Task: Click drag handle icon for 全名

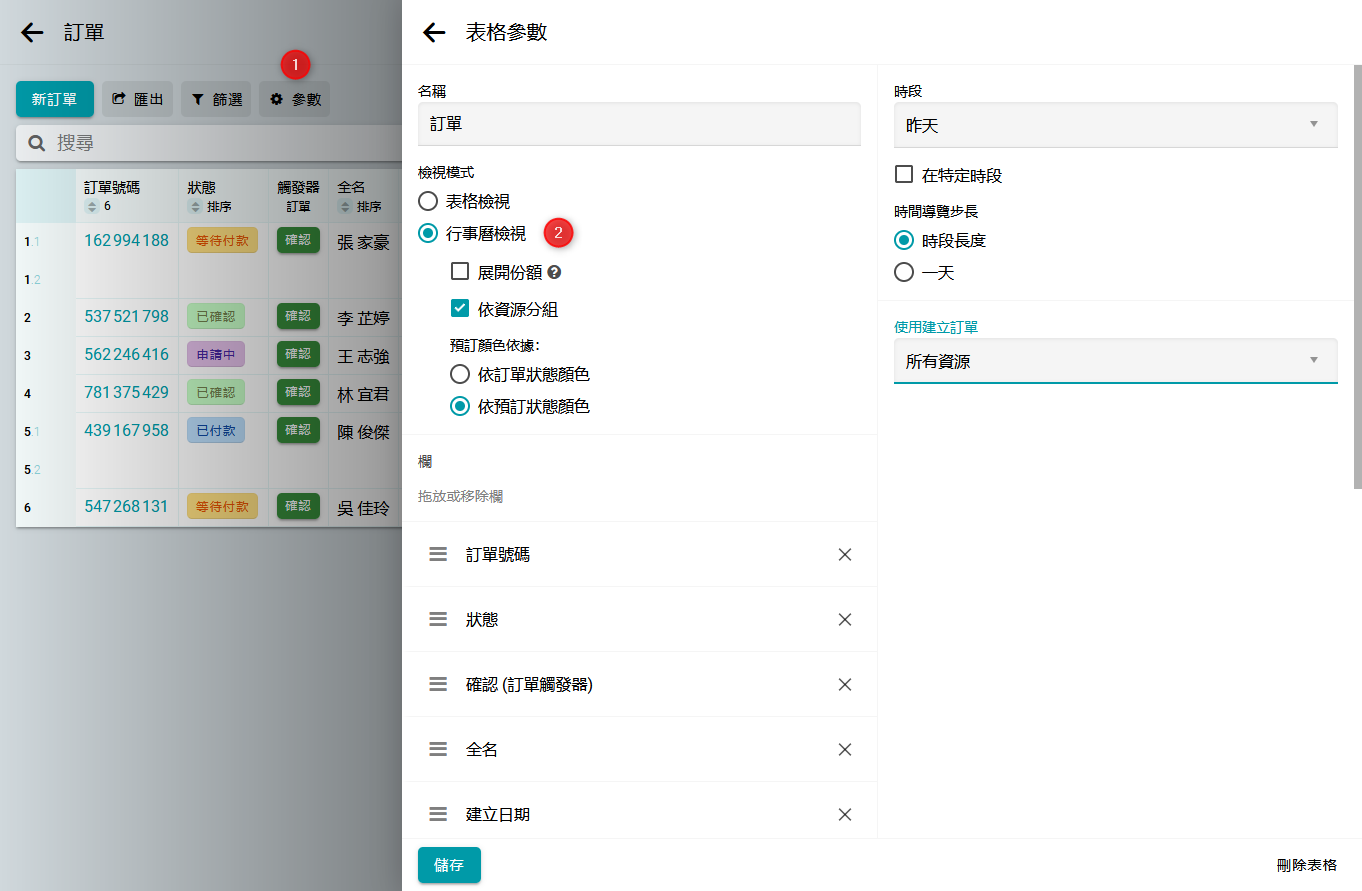Action: [x=438, y=749]
